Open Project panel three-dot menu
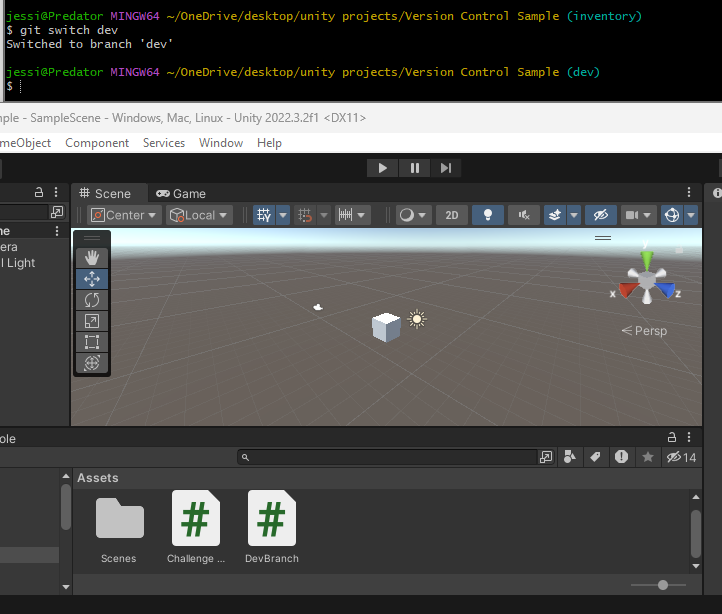722x614 pixels. coord(689,437)
